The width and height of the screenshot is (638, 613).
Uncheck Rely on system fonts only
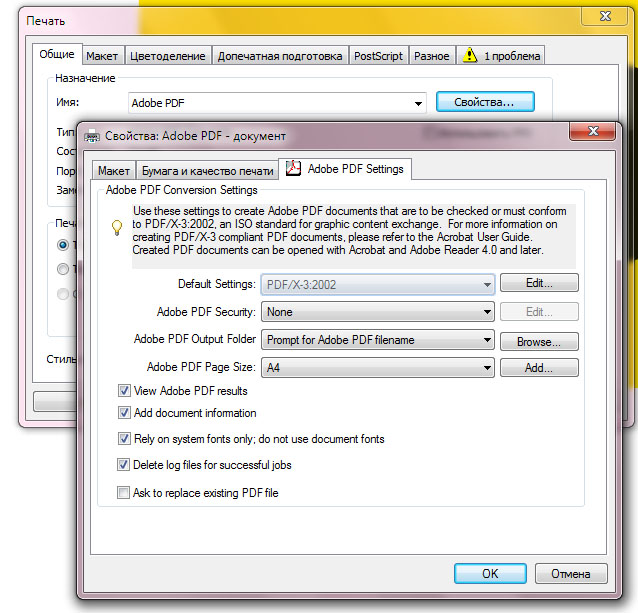[x=124, y=438]
